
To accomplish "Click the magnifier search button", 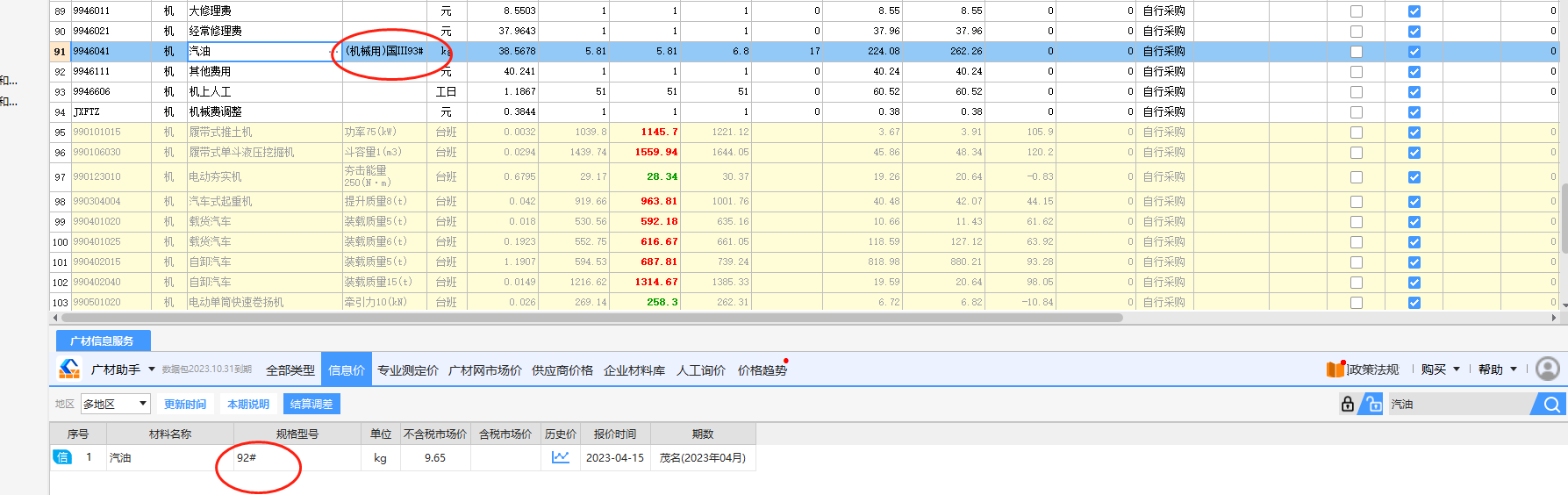I will click(1550, 405).
